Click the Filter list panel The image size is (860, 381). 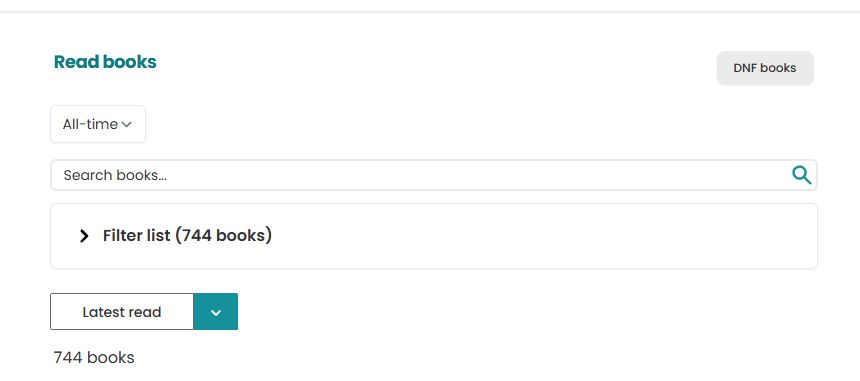click(x=433, y=236)
